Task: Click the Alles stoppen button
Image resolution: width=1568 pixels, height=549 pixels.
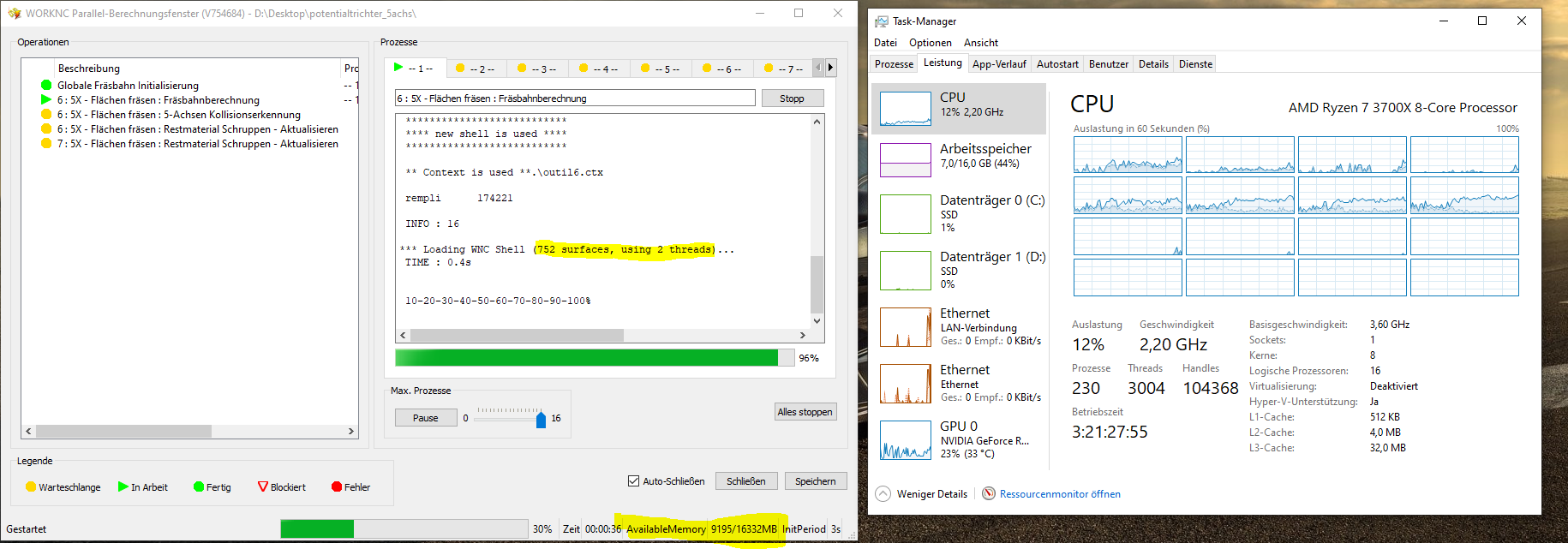Action: click(805, 411)
